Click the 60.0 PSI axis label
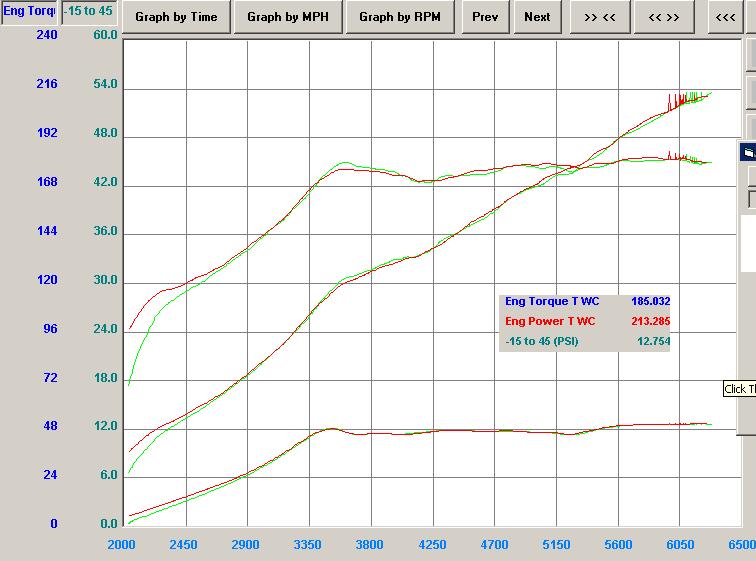This screenshot has height=561, width=756. pos(105,35)
